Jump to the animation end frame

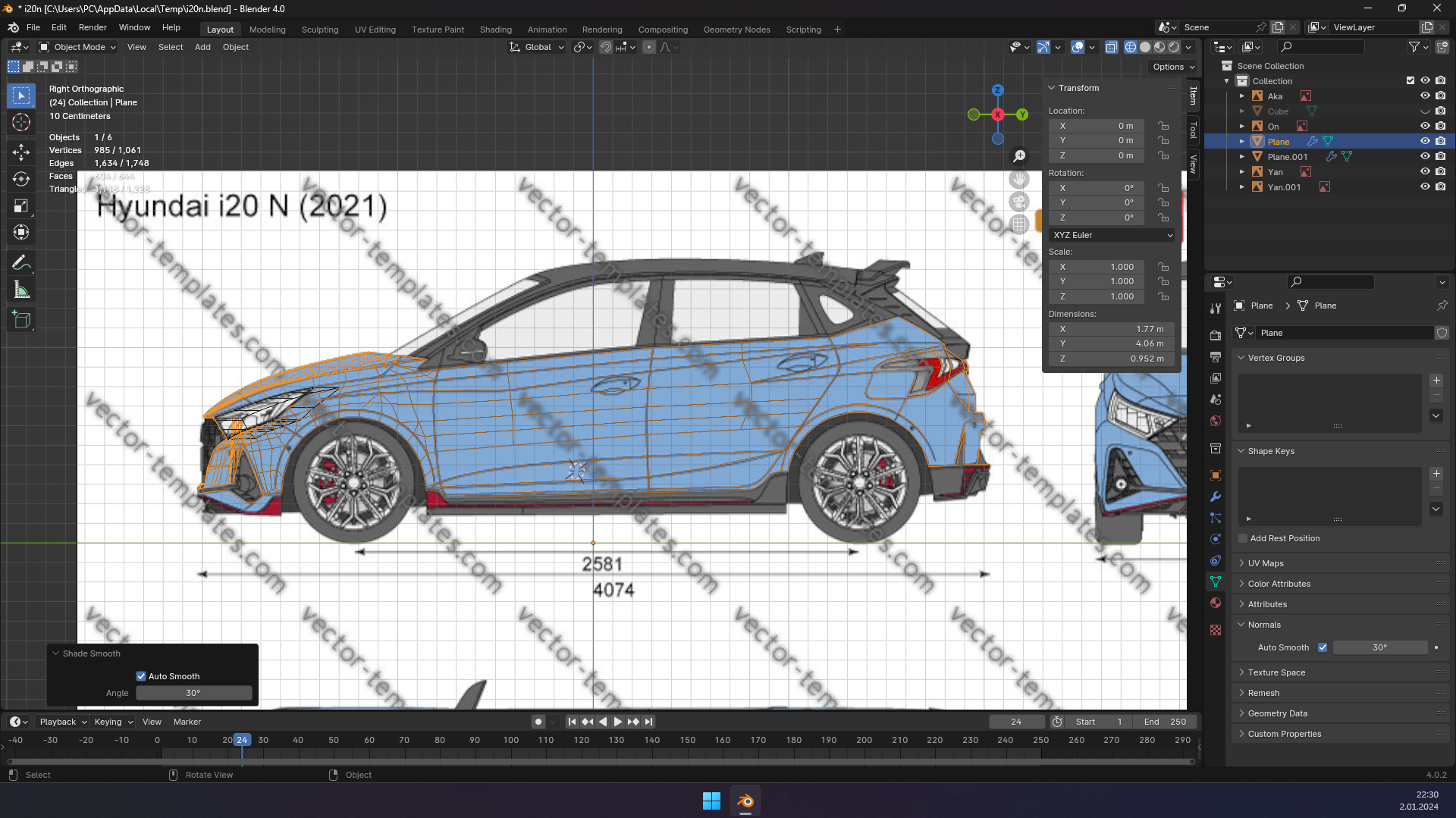point(648,722)
